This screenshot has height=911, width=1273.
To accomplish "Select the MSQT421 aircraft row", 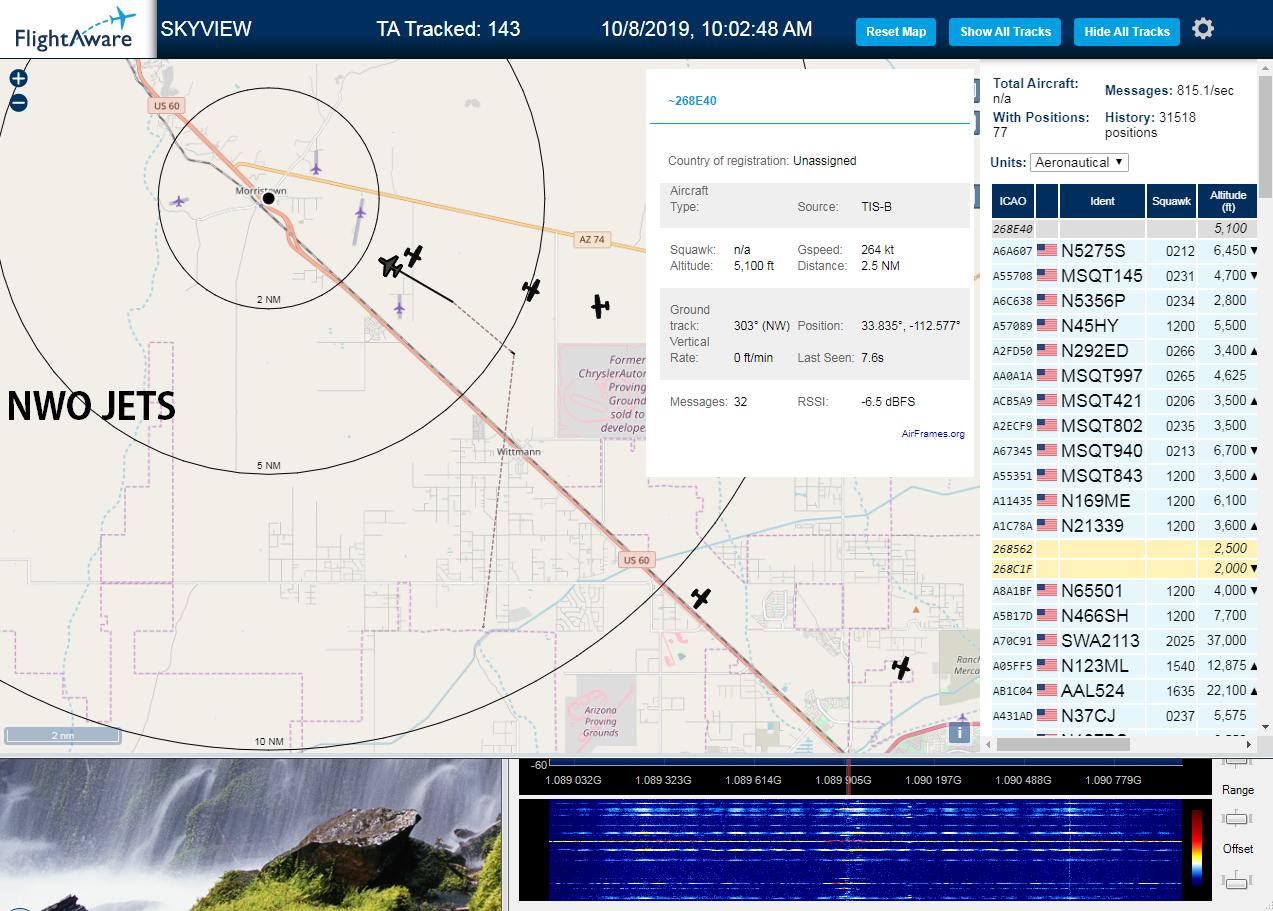I will tap(1124, 400).
